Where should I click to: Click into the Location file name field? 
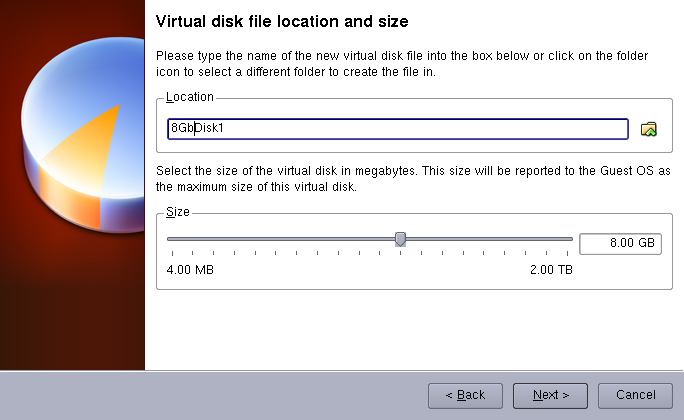coord(400,129)
